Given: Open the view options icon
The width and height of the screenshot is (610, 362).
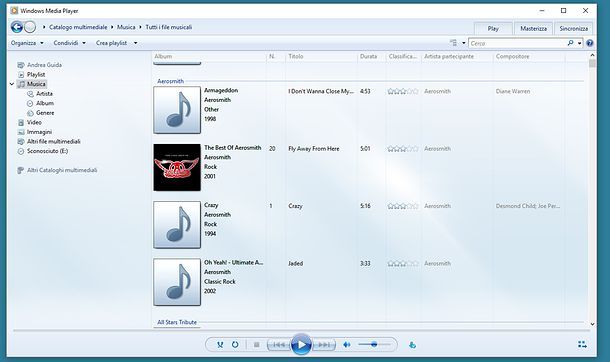Looking at the screenshot, I should pos(453,43).
